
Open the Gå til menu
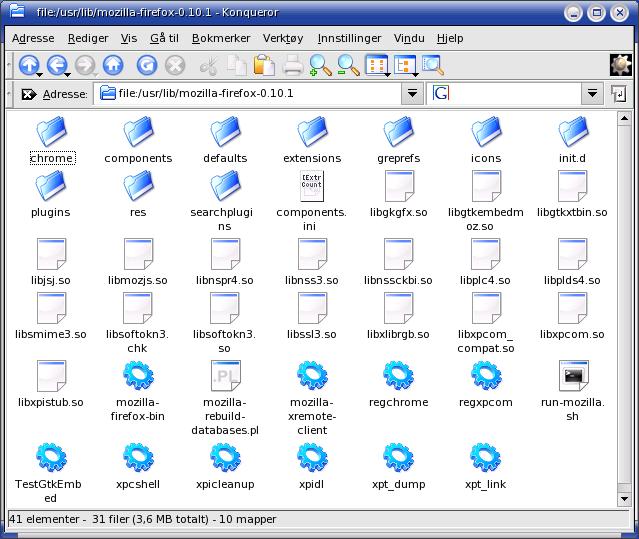tap(165, 38)
